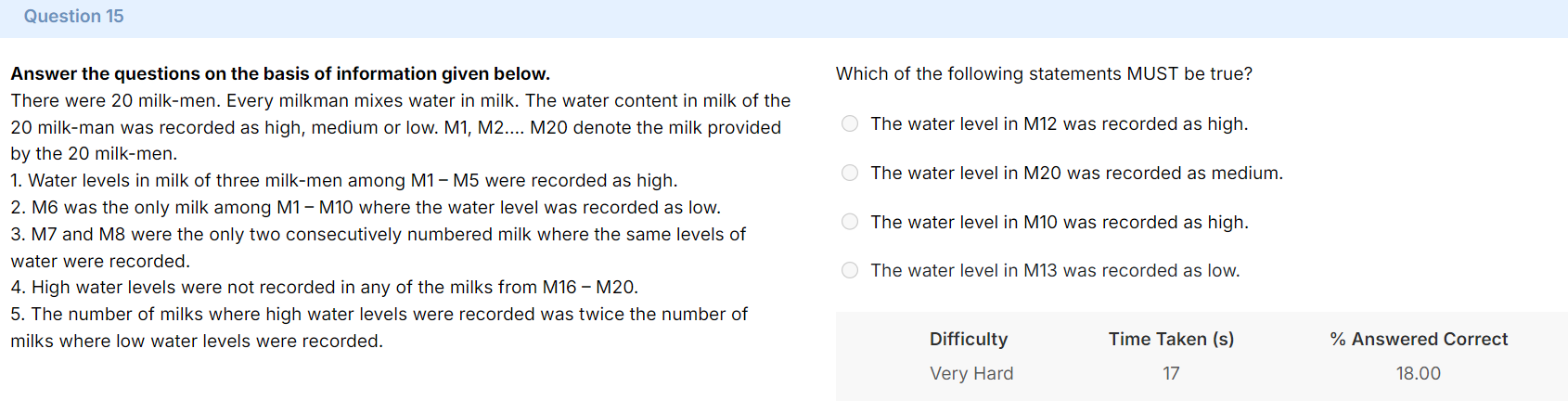Click condition 1 about M1 – M5 high levels
This screenshot has height=413, width=1568.
click(x=344, y=180)
